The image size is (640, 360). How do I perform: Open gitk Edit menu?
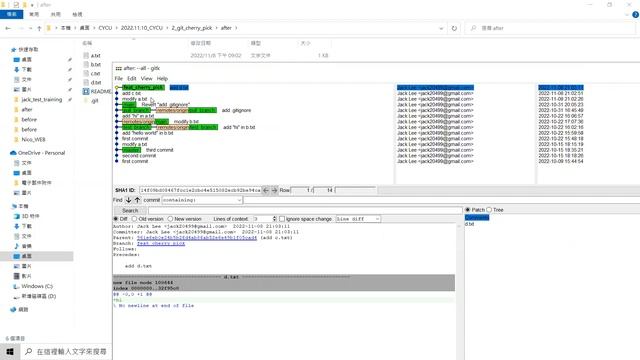pos(131,78)
